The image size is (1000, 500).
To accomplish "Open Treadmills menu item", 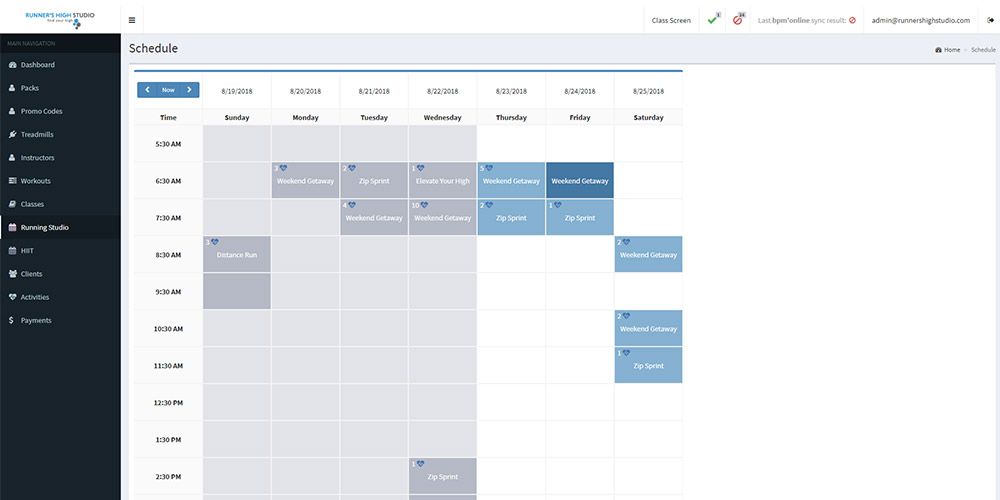I will coord(60,135).
